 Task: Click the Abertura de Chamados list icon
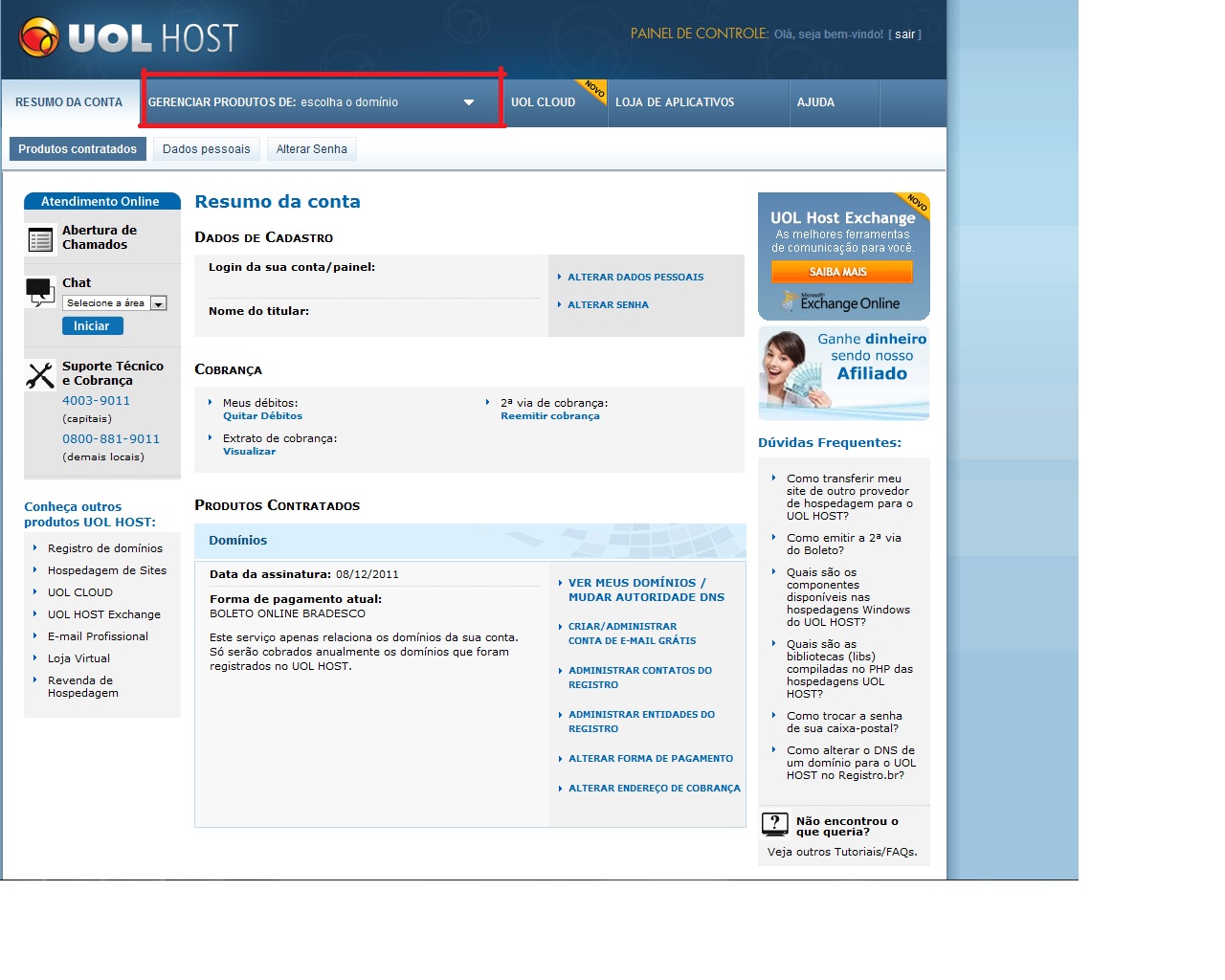pos(40,239)
